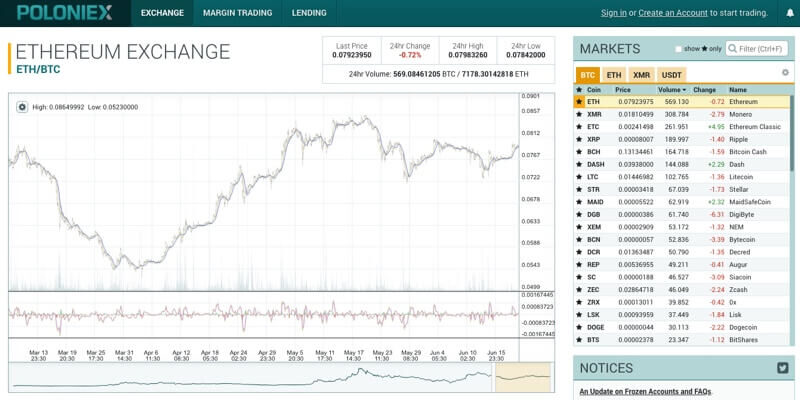The height and width of the screenshot is (400, 800).
Task: Click the Sign in link
Action: (x=614, y=13)
